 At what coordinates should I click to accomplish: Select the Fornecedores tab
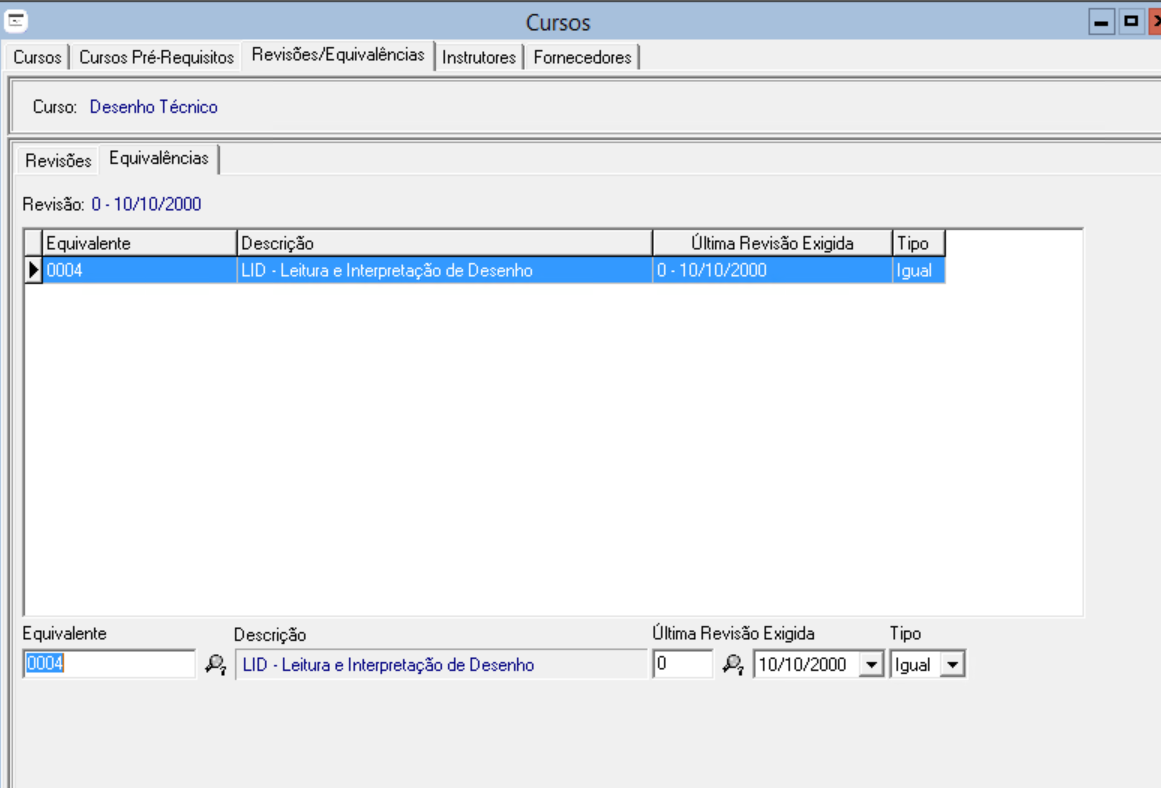pos(582,57)
